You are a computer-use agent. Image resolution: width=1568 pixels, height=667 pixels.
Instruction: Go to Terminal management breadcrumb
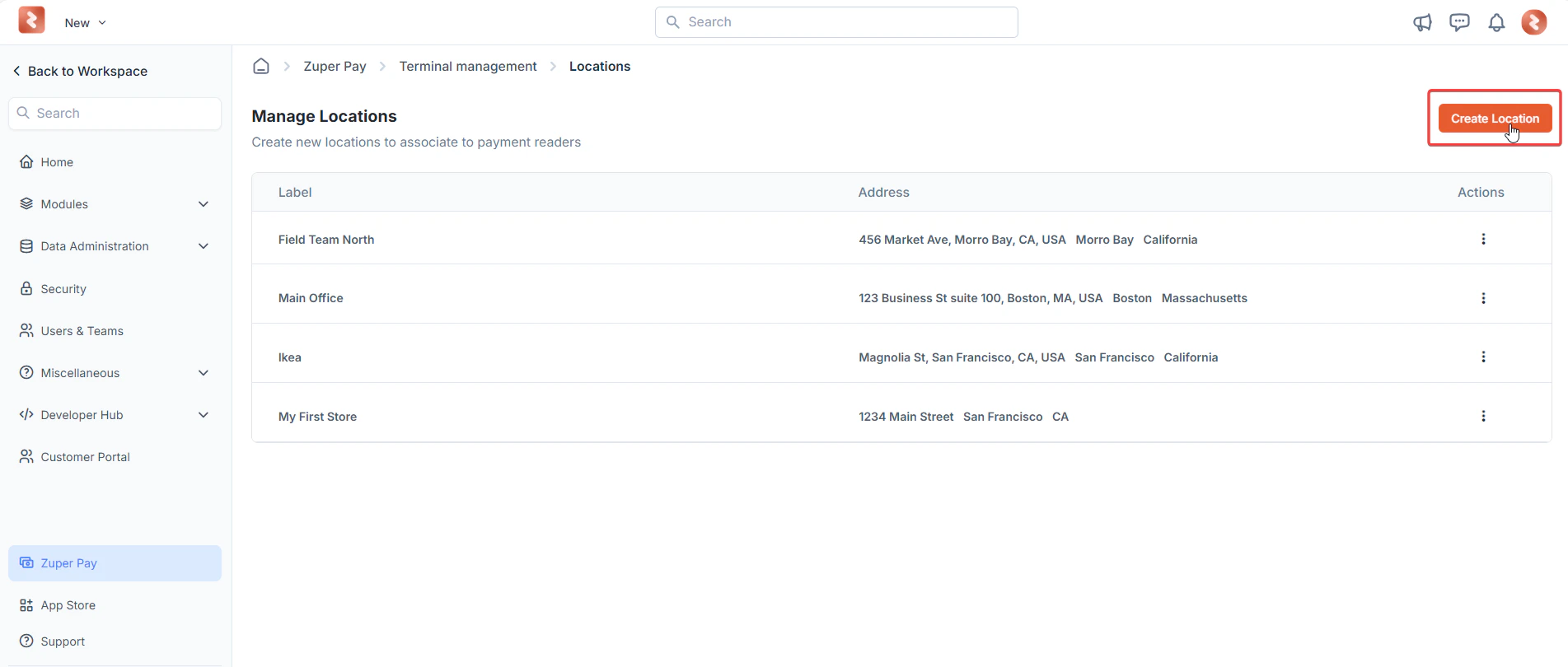pos(468,67)
